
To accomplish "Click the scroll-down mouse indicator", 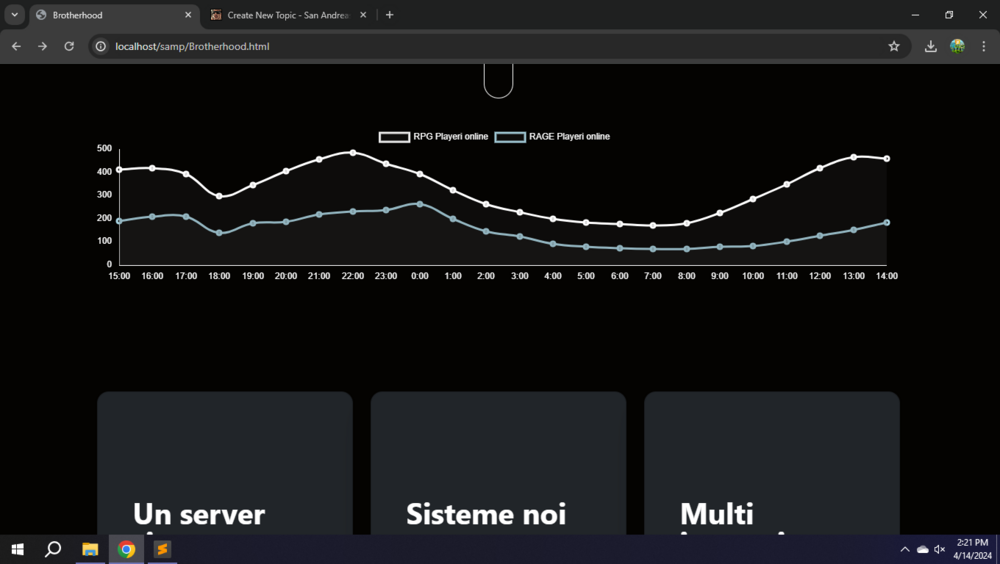I will point(498,81).
